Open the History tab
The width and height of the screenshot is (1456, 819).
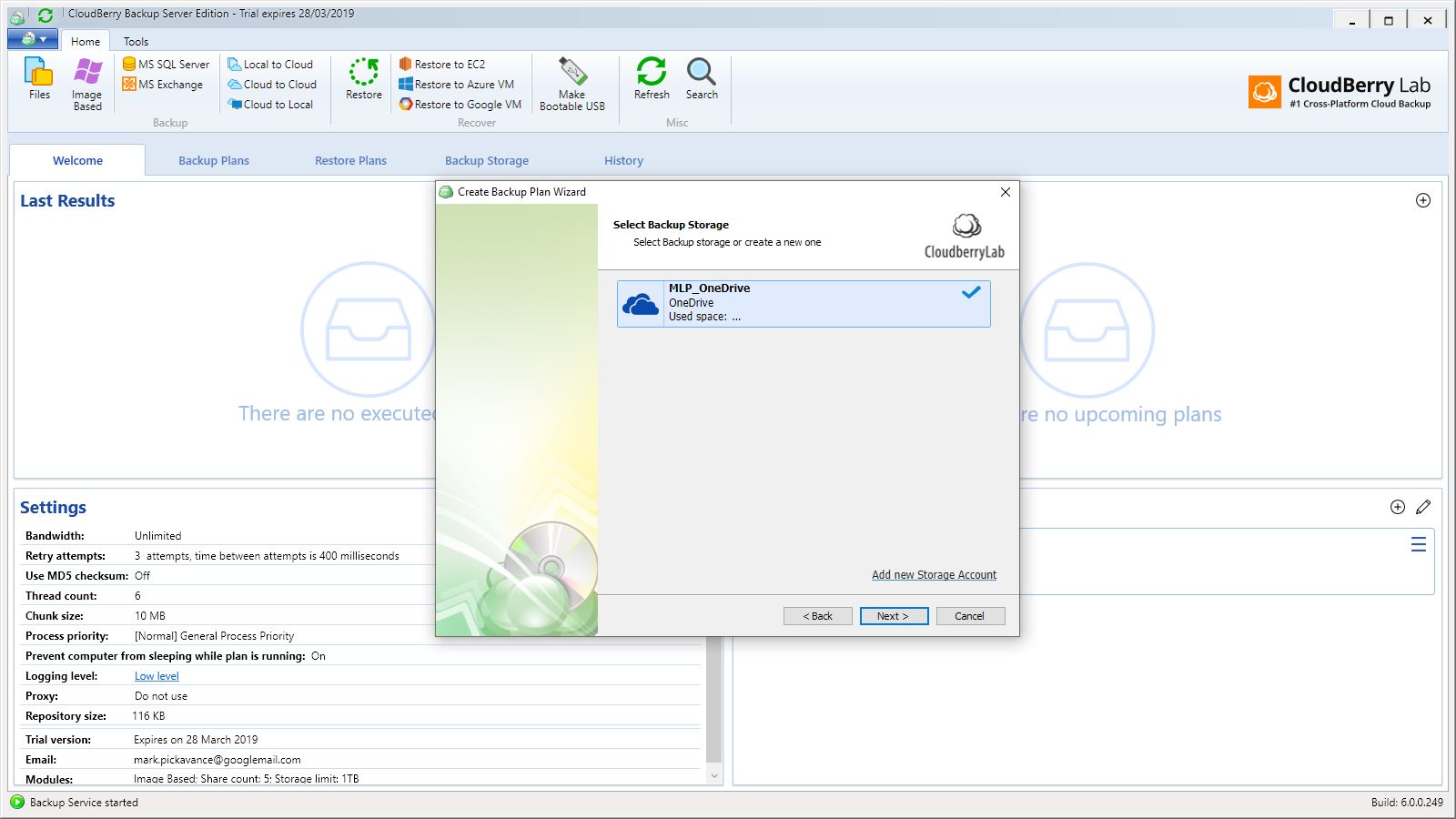[623, 160]
